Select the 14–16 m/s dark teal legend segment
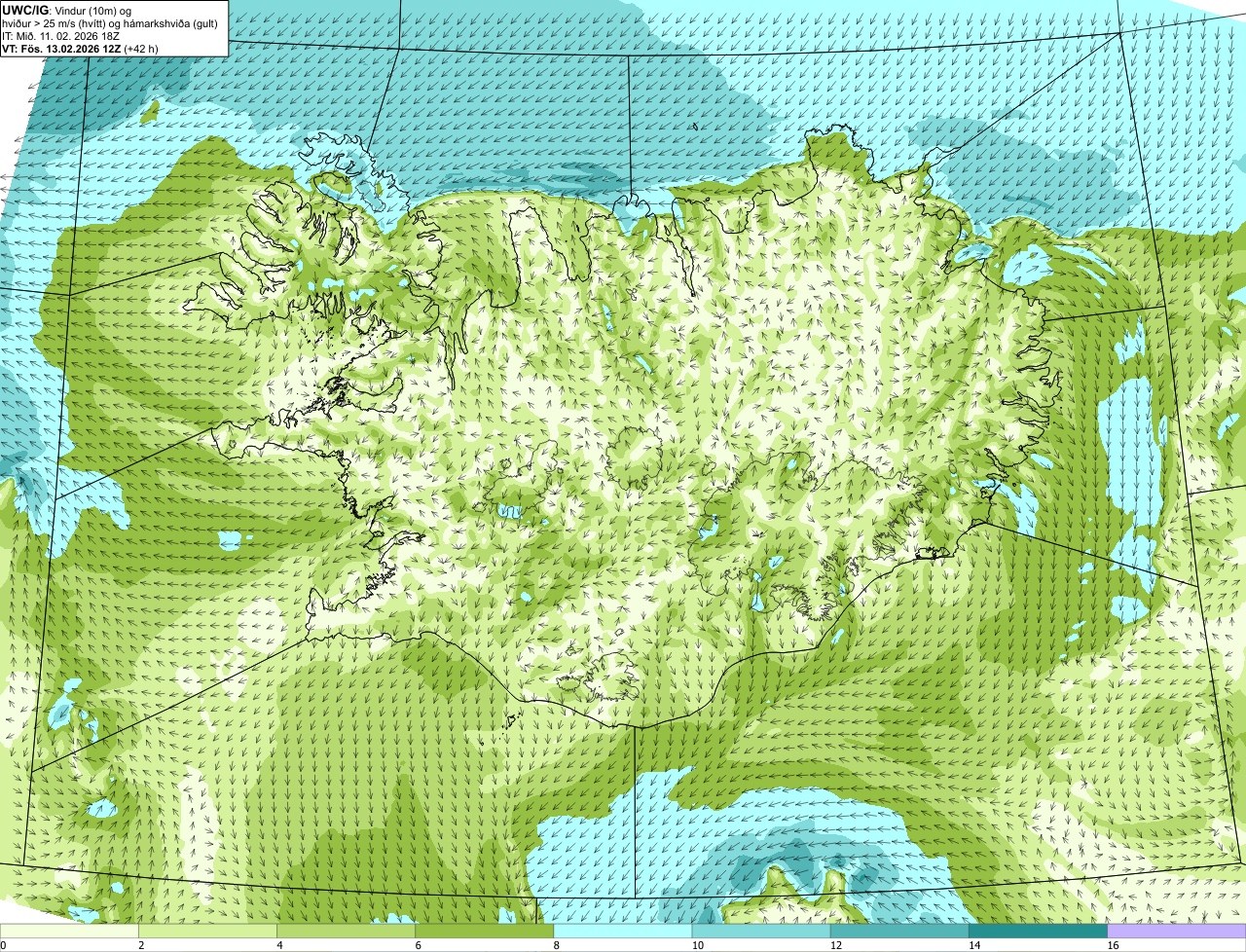 1038,932
